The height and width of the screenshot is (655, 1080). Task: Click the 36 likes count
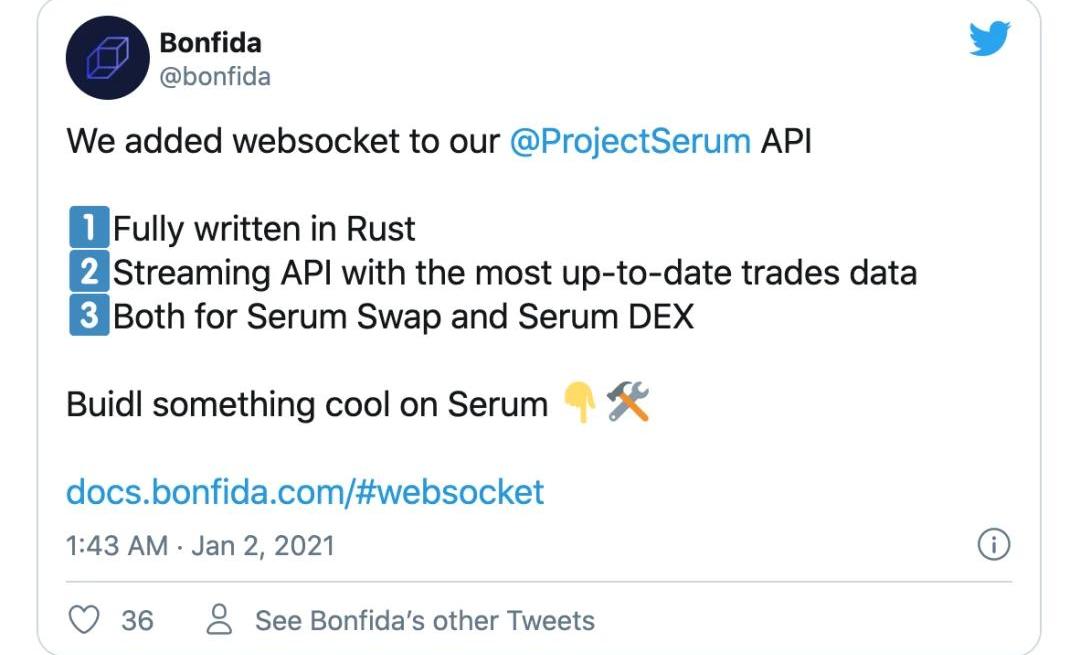pyautogui.click(x=137, y=620)
